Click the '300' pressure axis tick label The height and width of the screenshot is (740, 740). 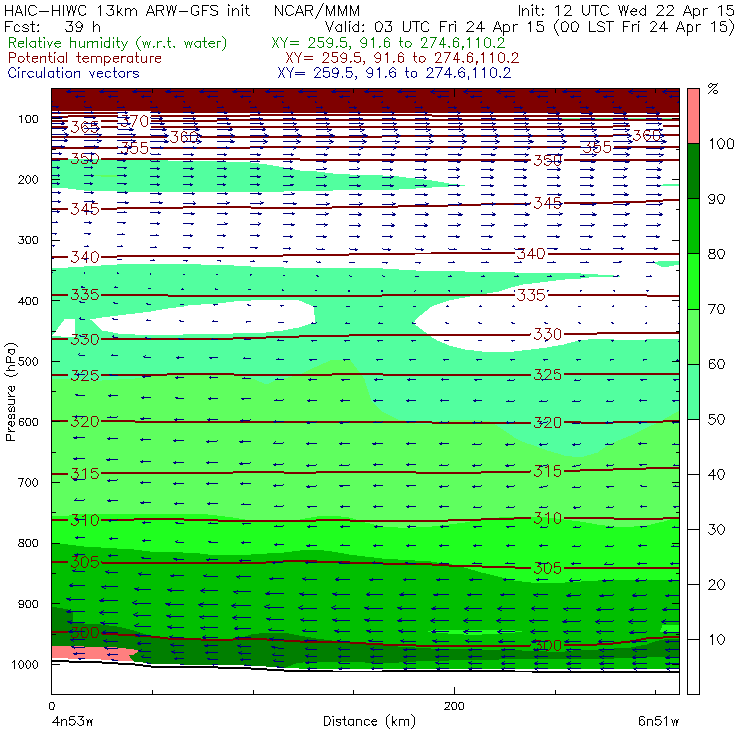pos(28,240)
